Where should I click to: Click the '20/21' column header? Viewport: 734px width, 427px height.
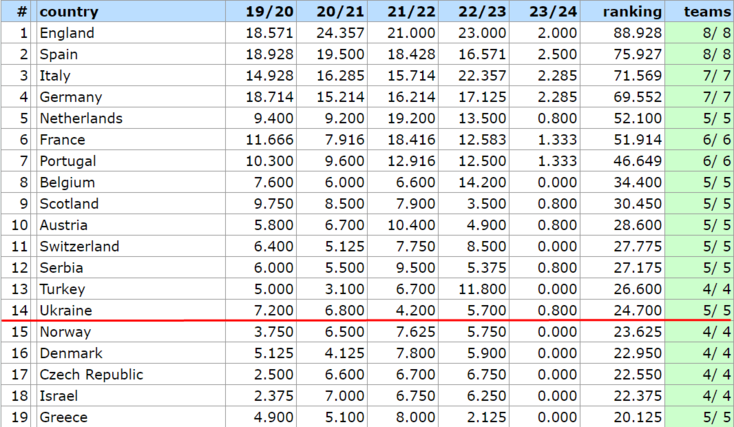coord(340,12)
